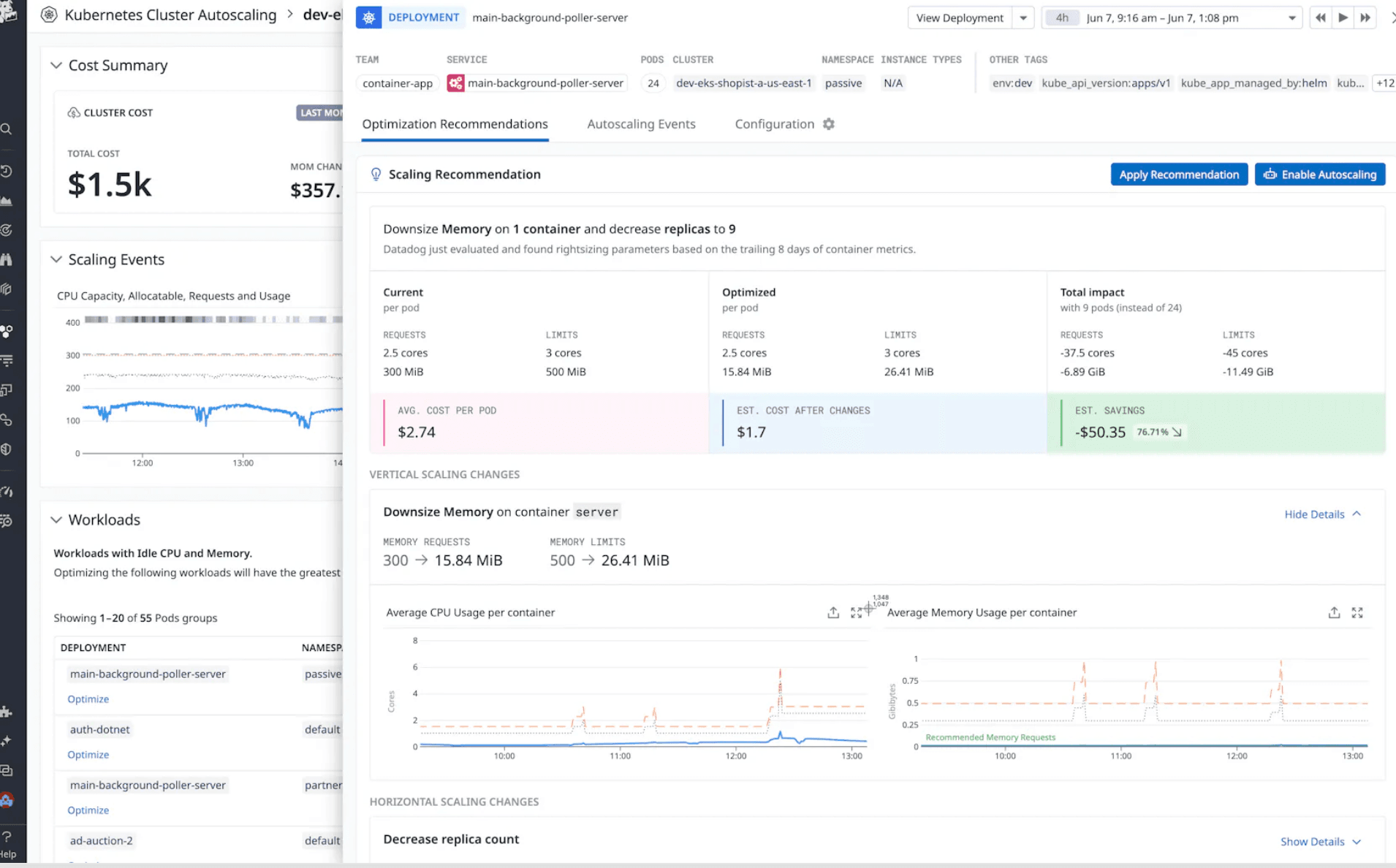Show Details for Decrease replica count
The image size is (1396, 868).
1321,842
